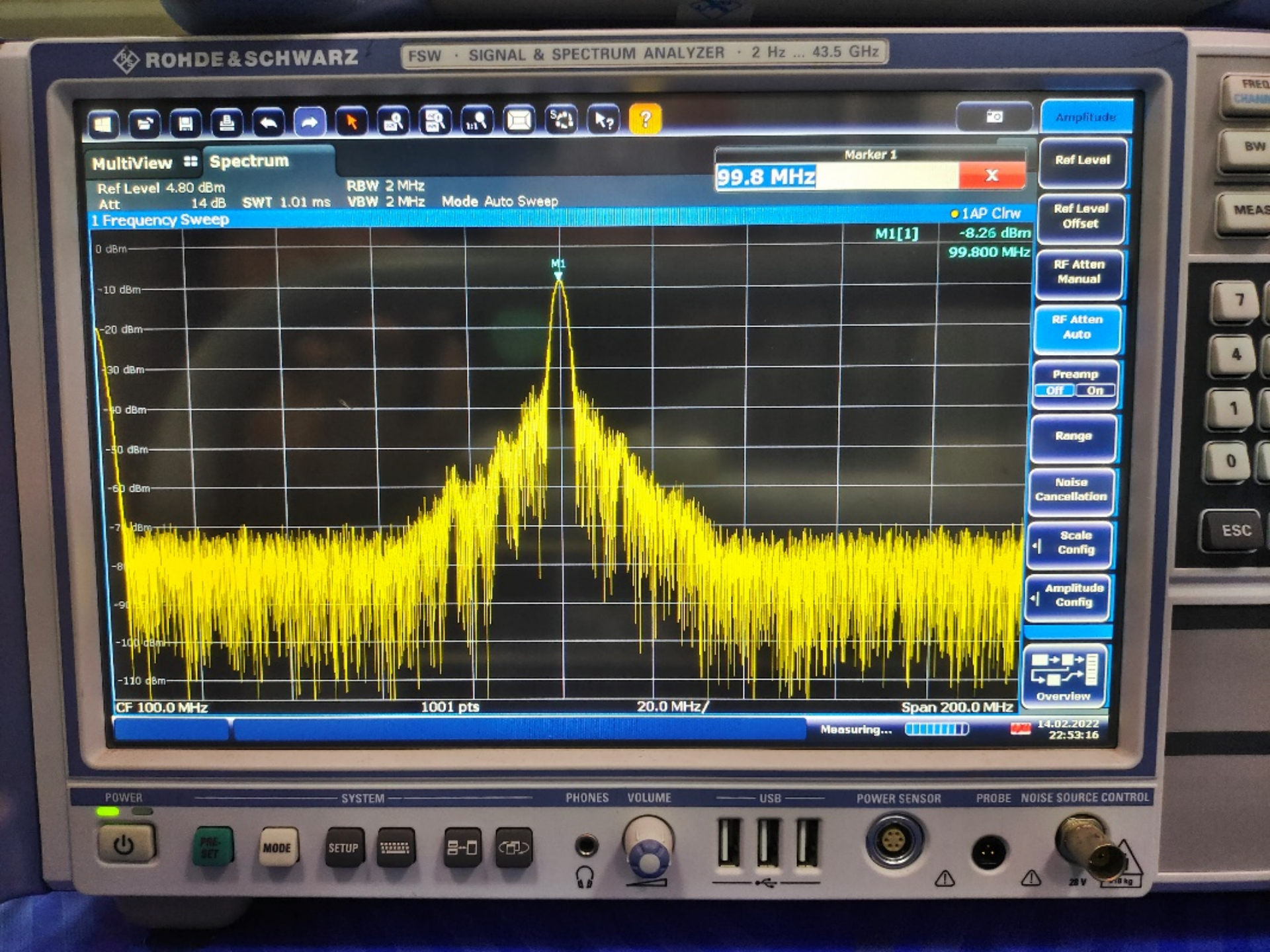Activate the multiple zoom magnifier icon
The image size is (1270, 952).
[x=435, y=121]
